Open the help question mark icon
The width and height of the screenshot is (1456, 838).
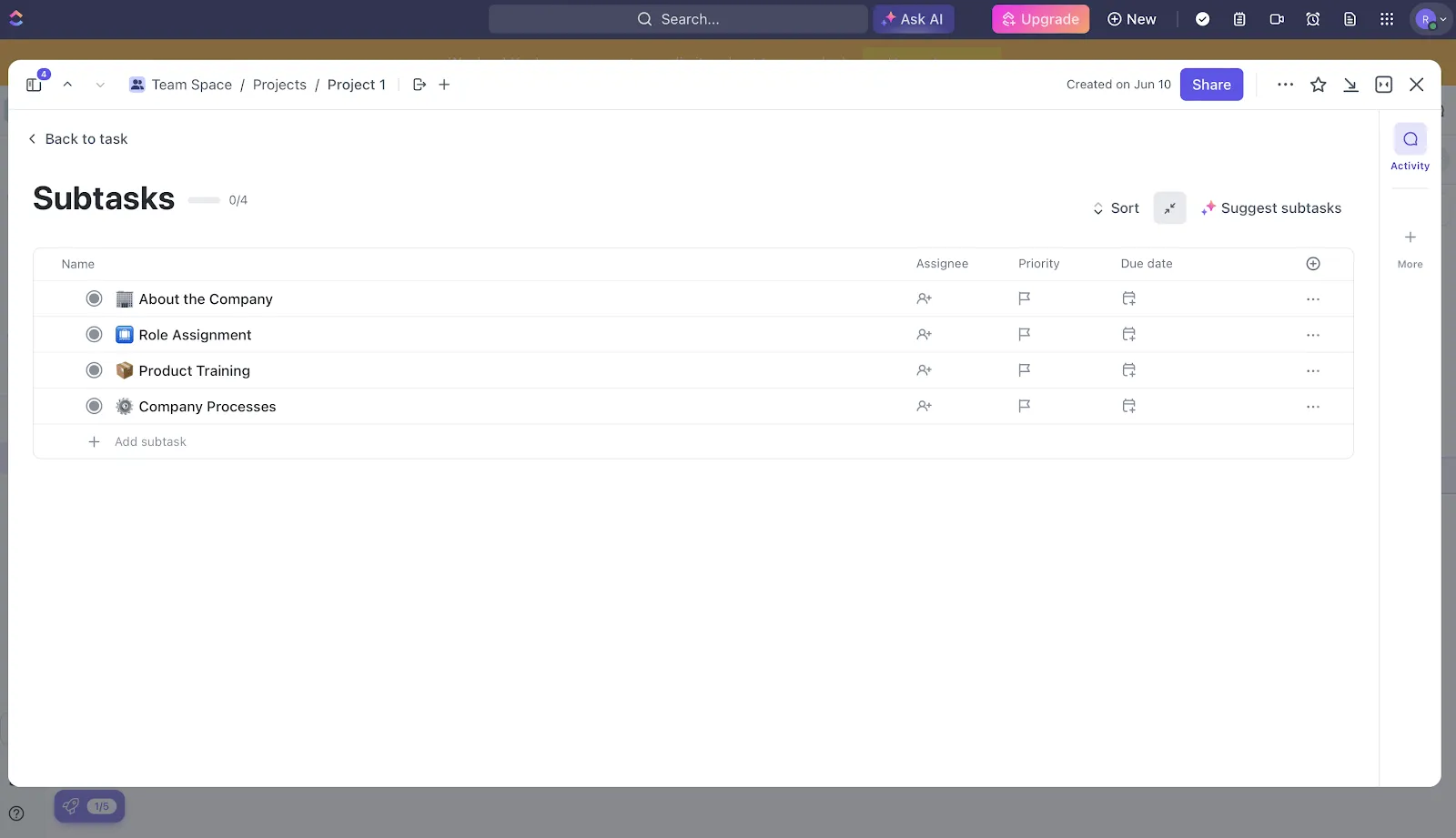point(16,813)
